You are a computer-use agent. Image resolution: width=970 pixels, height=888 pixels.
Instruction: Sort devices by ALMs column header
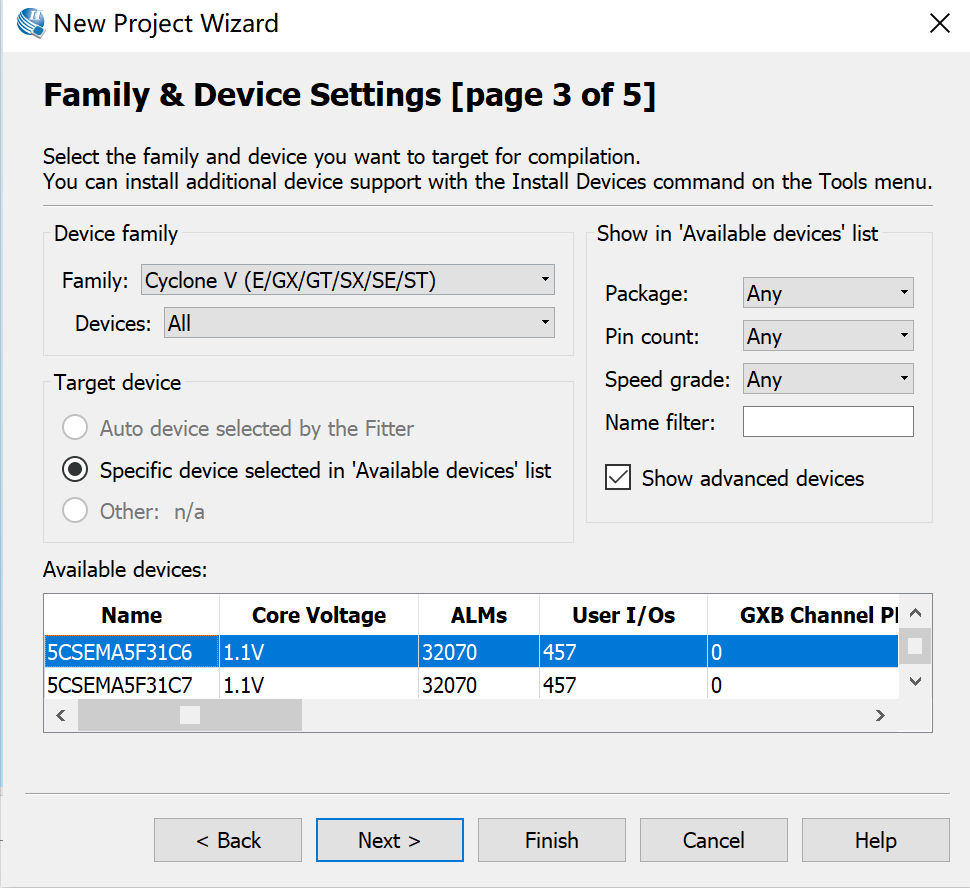[x=479, y=615]
